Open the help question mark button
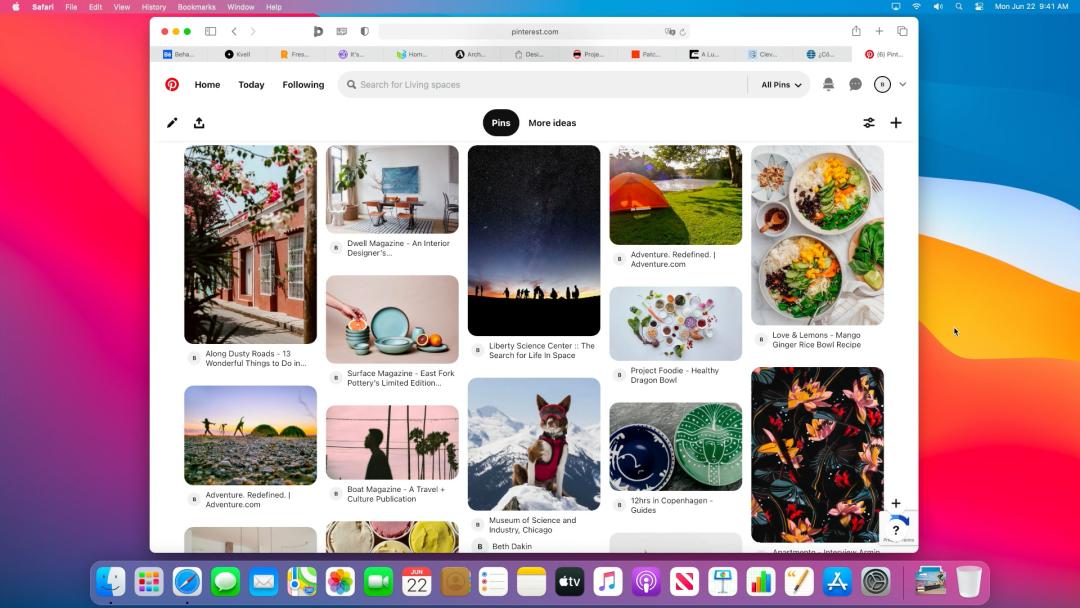This screenshot has height=608, width=1080. (x=896, y=530)
